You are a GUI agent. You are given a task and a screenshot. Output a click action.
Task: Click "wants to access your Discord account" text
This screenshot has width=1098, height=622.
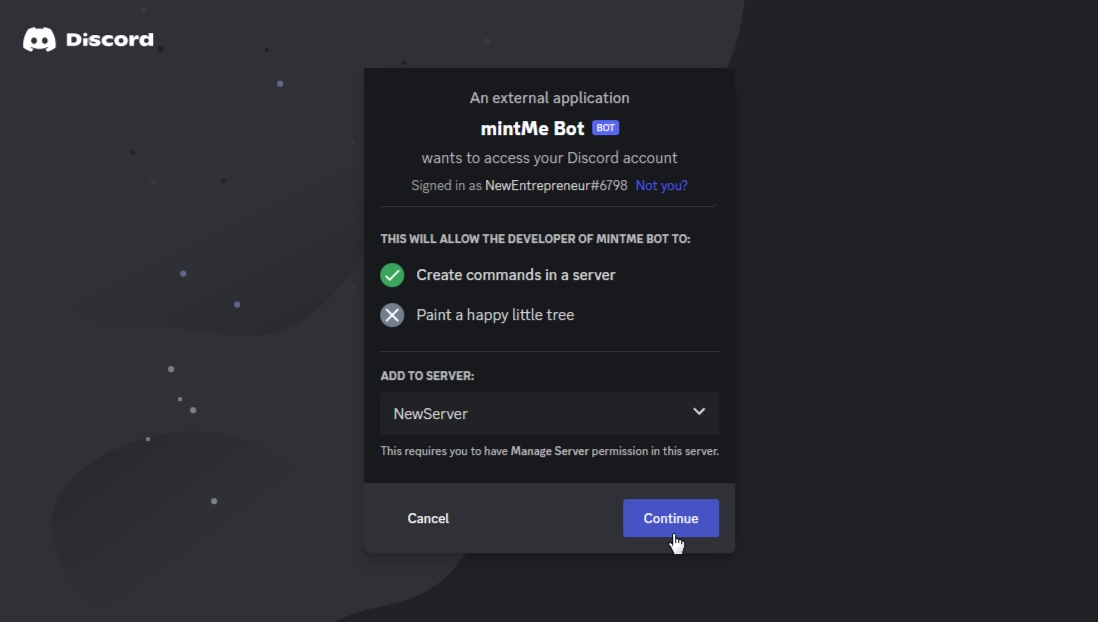[x=549, y=158]
